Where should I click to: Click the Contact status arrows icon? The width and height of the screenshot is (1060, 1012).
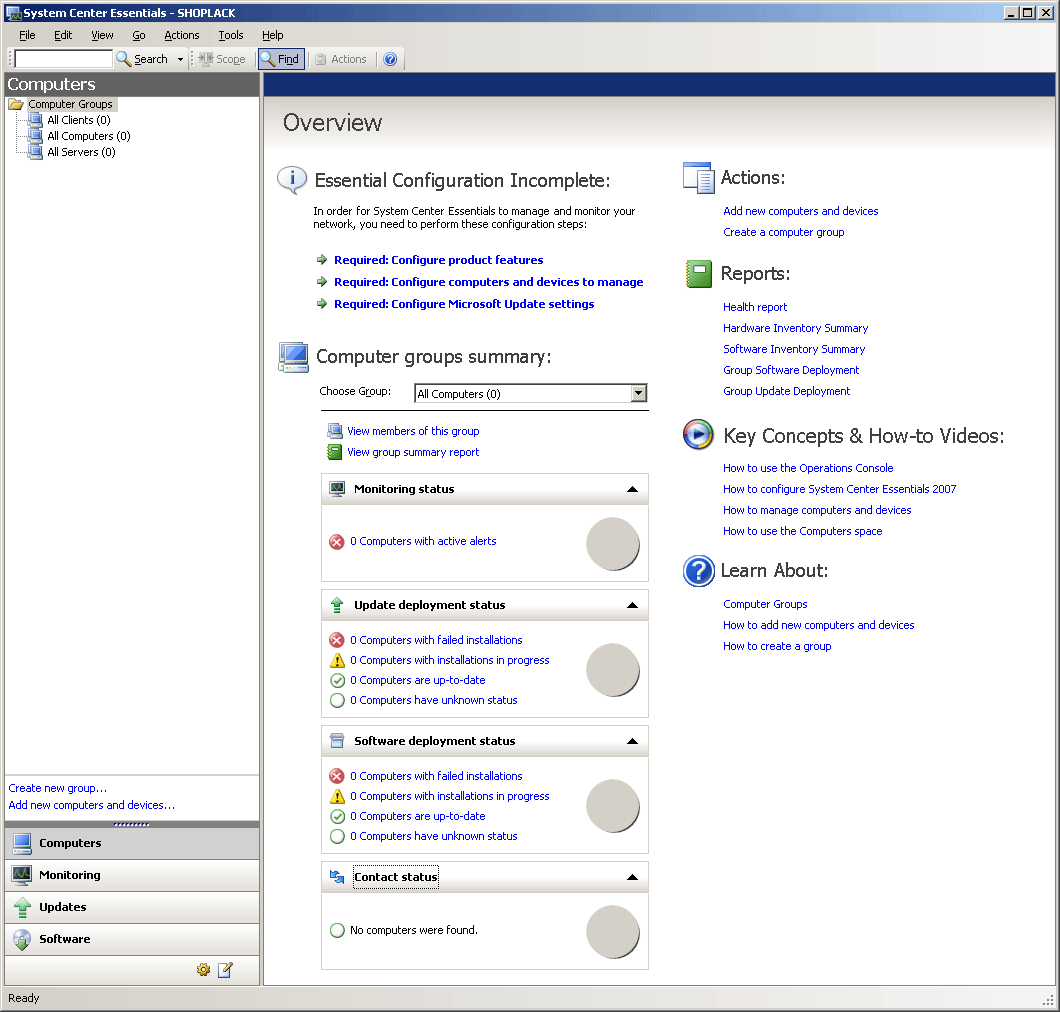337,877
